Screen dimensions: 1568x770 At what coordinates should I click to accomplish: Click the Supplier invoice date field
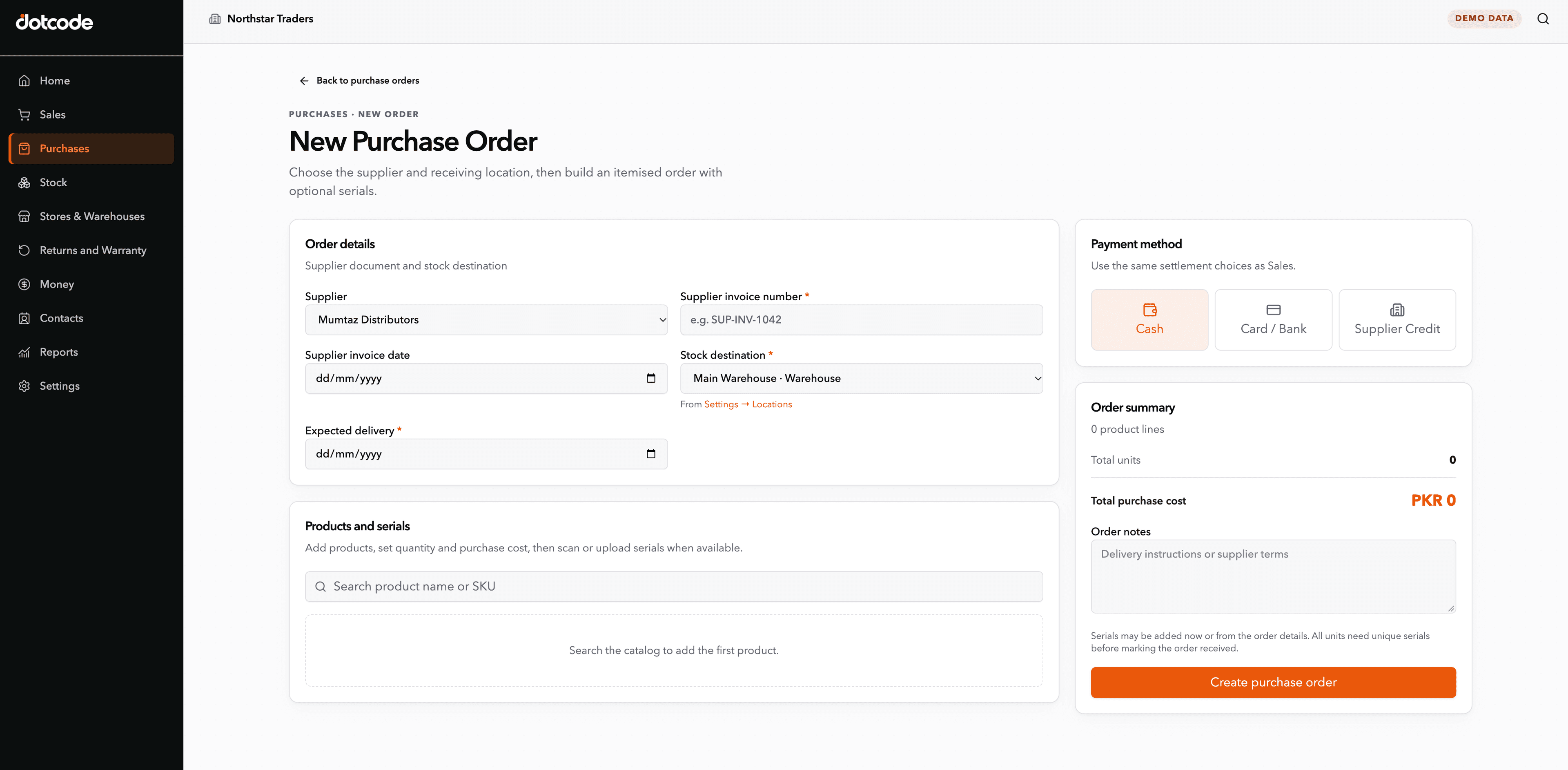(486, 378)
